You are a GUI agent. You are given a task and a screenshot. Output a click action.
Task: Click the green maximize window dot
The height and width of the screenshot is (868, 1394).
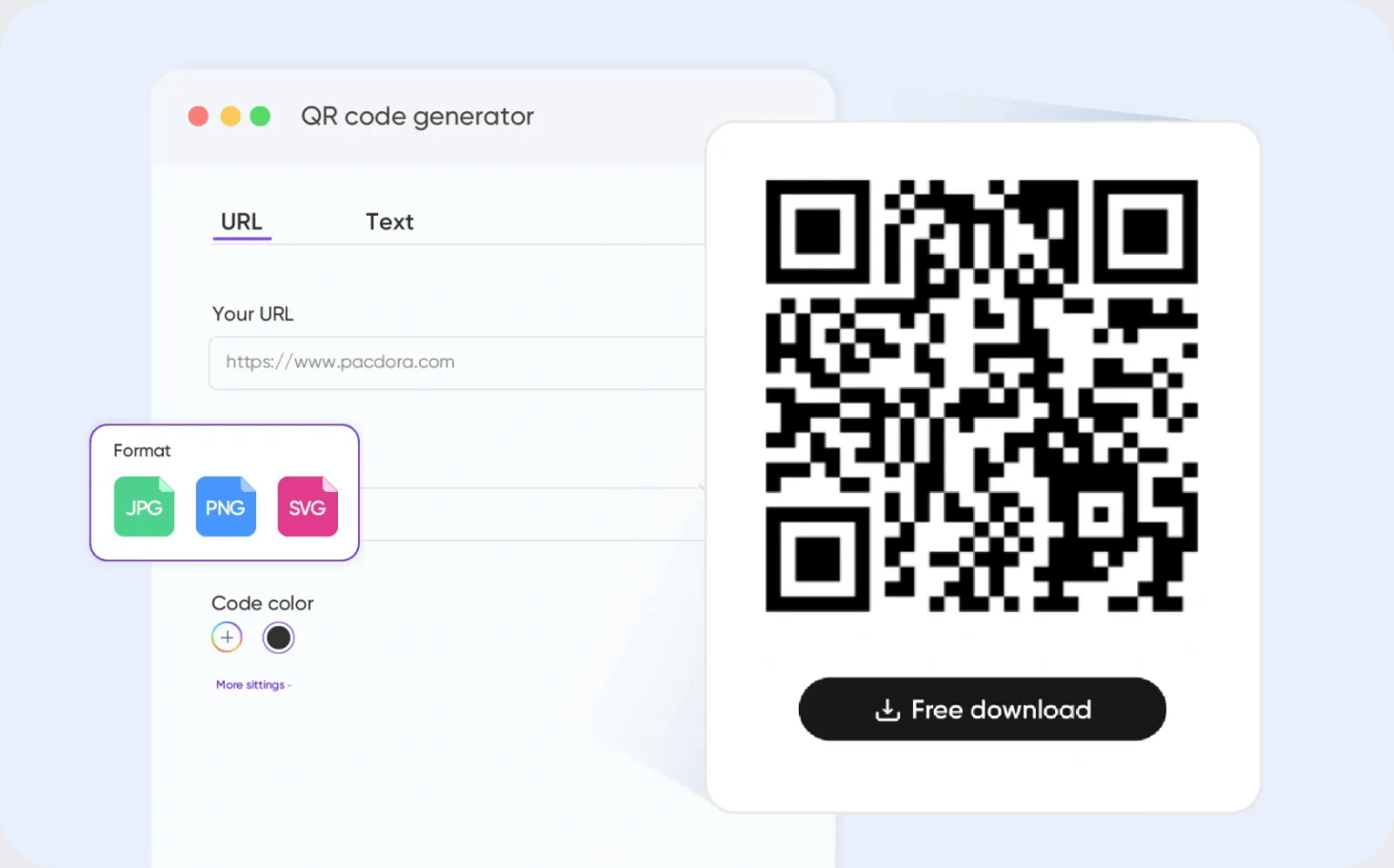pos(260,116)
